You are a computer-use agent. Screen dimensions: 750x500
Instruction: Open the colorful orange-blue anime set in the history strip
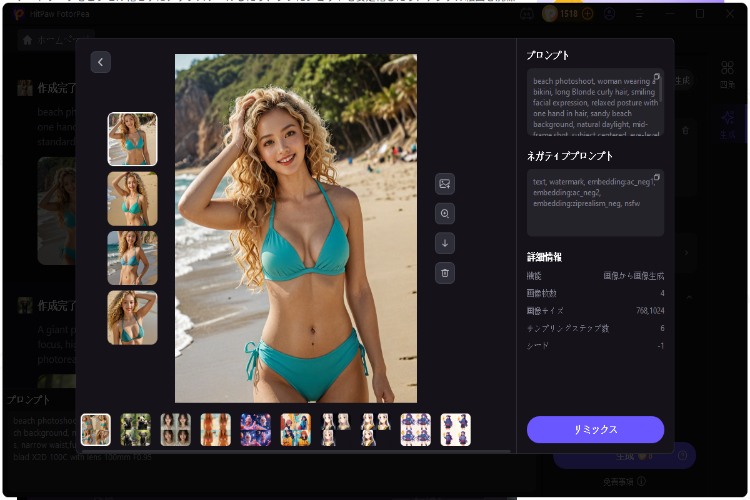click(x=296, y=430)
